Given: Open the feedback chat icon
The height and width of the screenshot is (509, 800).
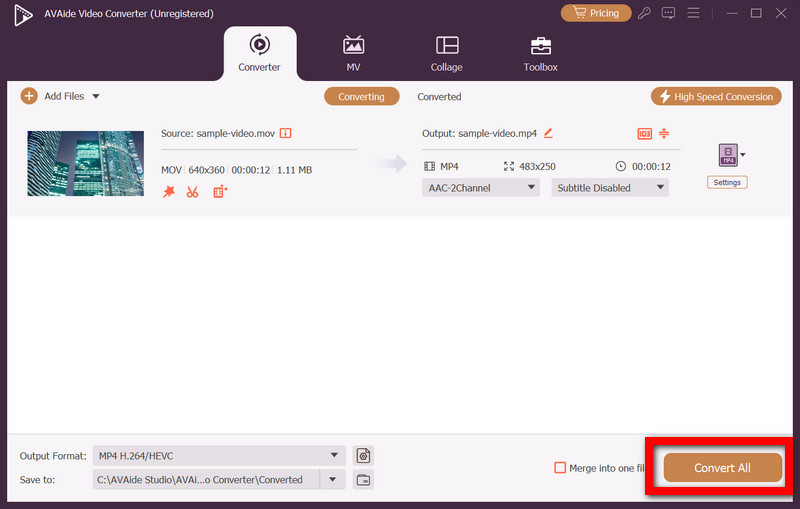Looking at the screenshot, I should [x=668, y=13].
